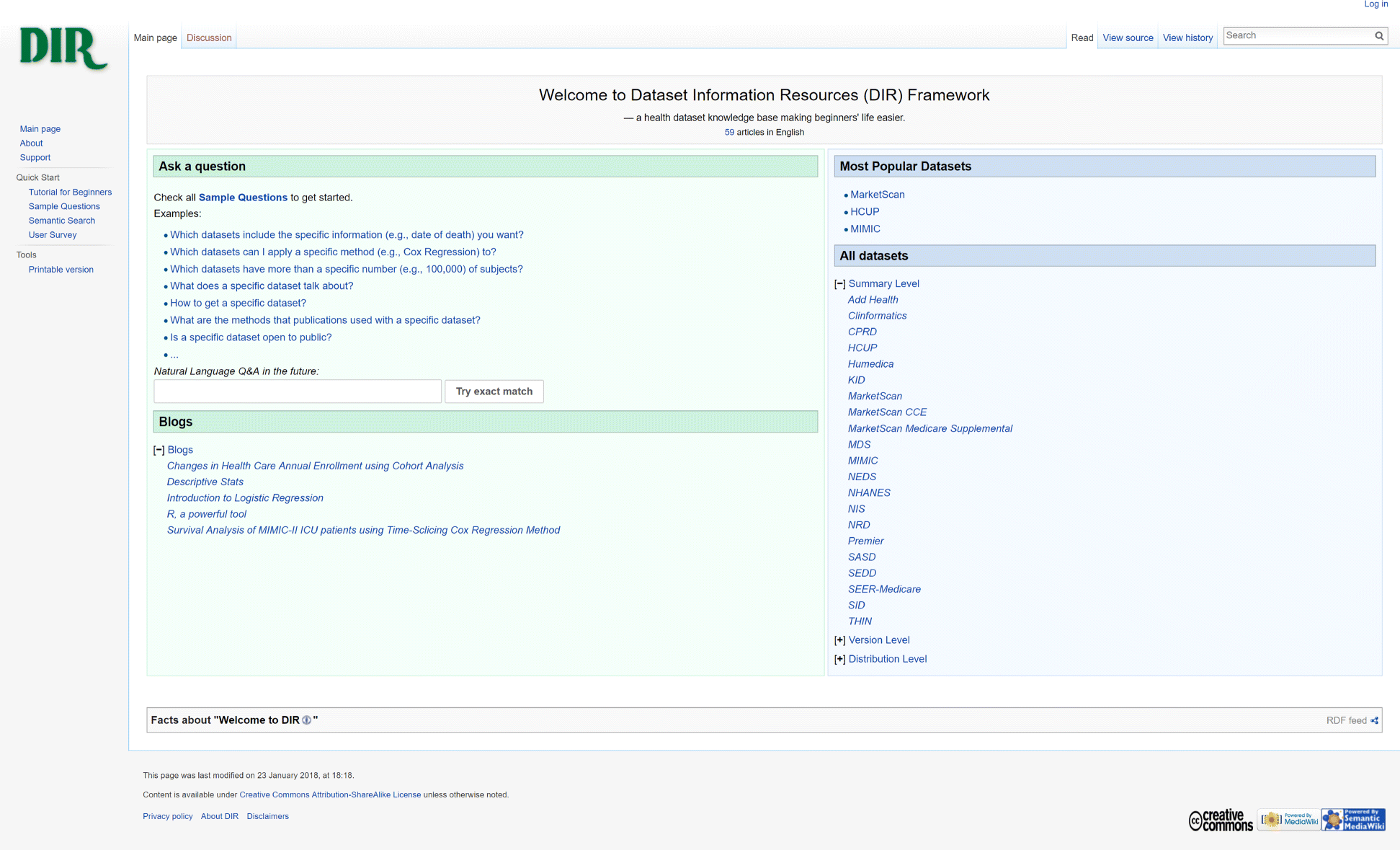The height and width of the screenshot is (850, 1400).
Task: Select the Read tab
Action: [1082, 37]
